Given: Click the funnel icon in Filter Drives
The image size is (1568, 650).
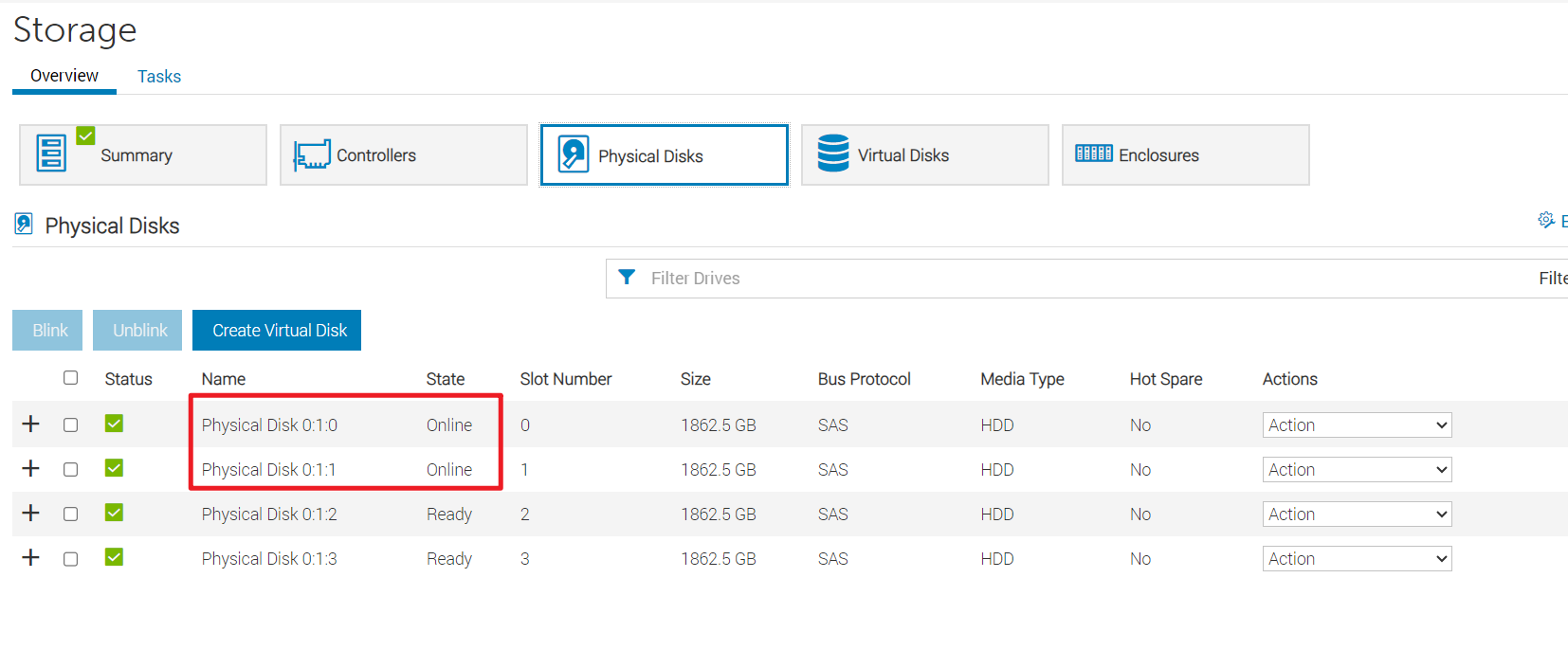Looking at the screenshot, I should pyautogui.click(x=627, y=277).
